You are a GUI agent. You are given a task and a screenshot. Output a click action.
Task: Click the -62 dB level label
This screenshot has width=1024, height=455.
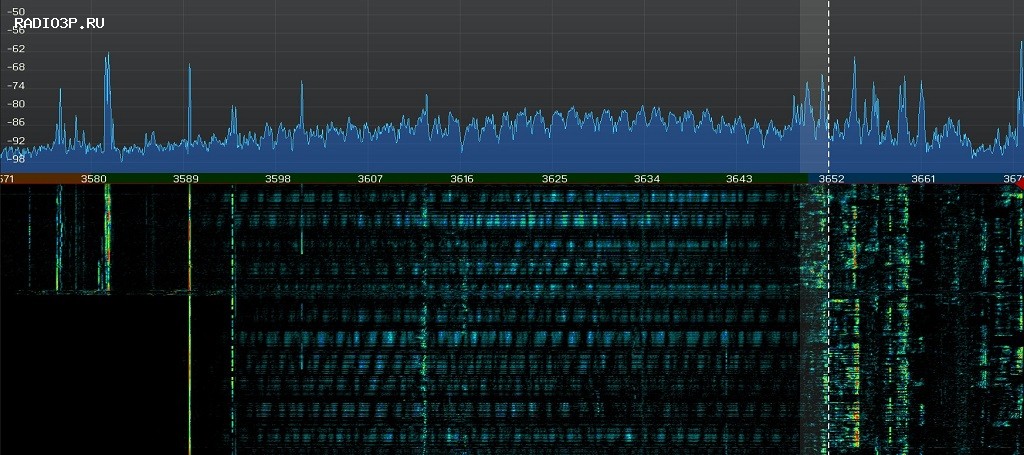[x=16, y=48]
